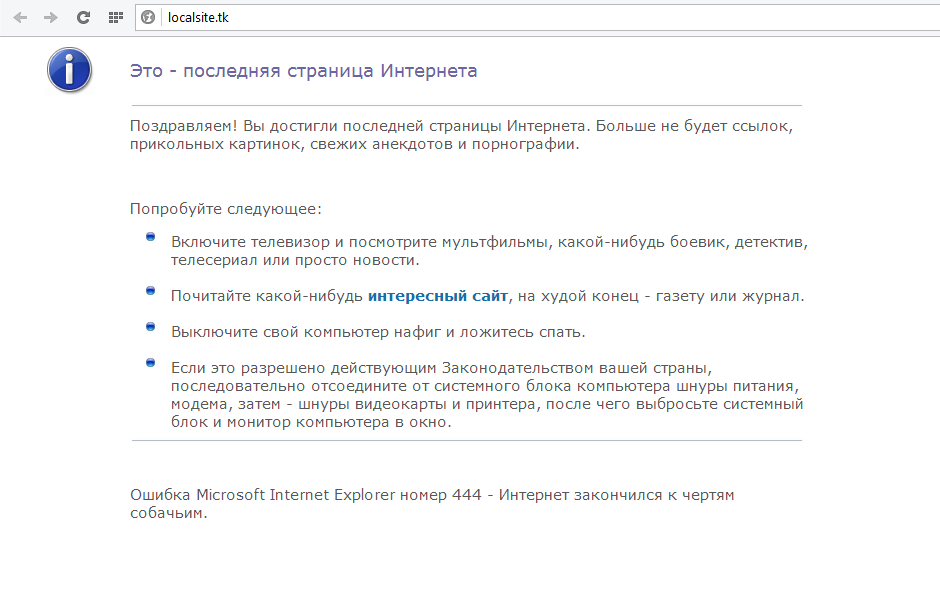Click the "Включите телевизор" list item text
The height and width of the screenshot is (608, 940).
click(x=488, y=251)
